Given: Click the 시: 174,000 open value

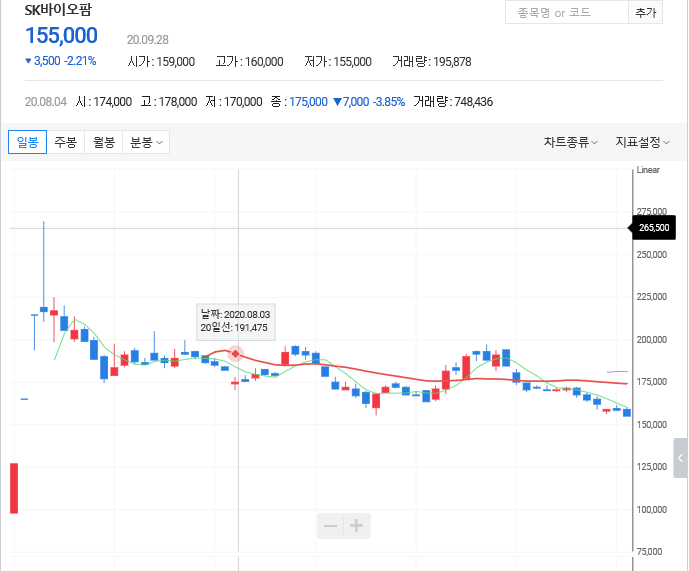Looking at the screenshot, I should click(104, 102).
